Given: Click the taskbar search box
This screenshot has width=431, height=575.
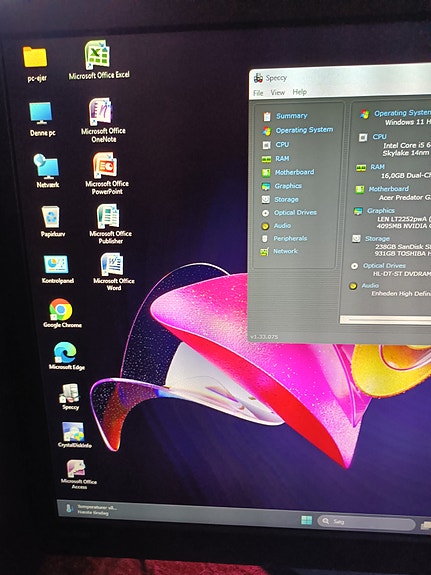Looking at the screenshot, I should tap(366, 521).
